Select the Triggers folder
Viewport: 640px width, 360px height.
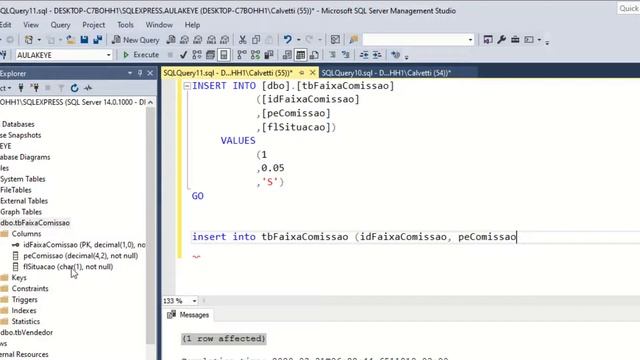click(x=24, y=300)
